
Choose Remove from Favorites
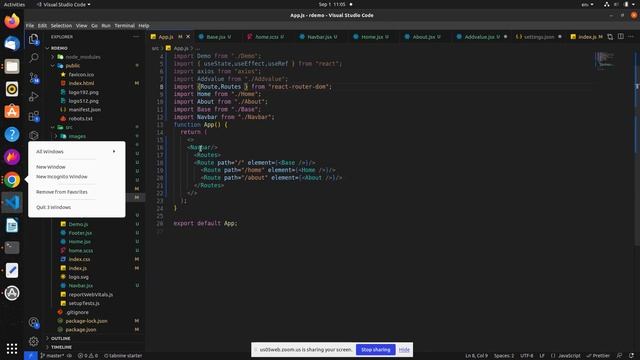point(62,192)
